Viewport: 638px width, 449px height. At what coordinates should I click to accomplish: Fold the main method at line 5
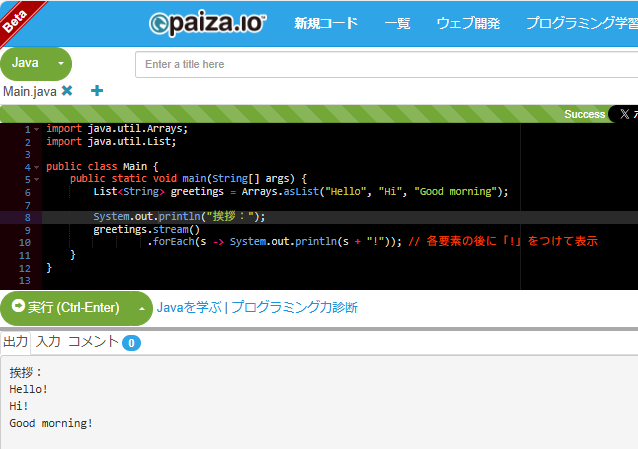click(x=37, y=179)
